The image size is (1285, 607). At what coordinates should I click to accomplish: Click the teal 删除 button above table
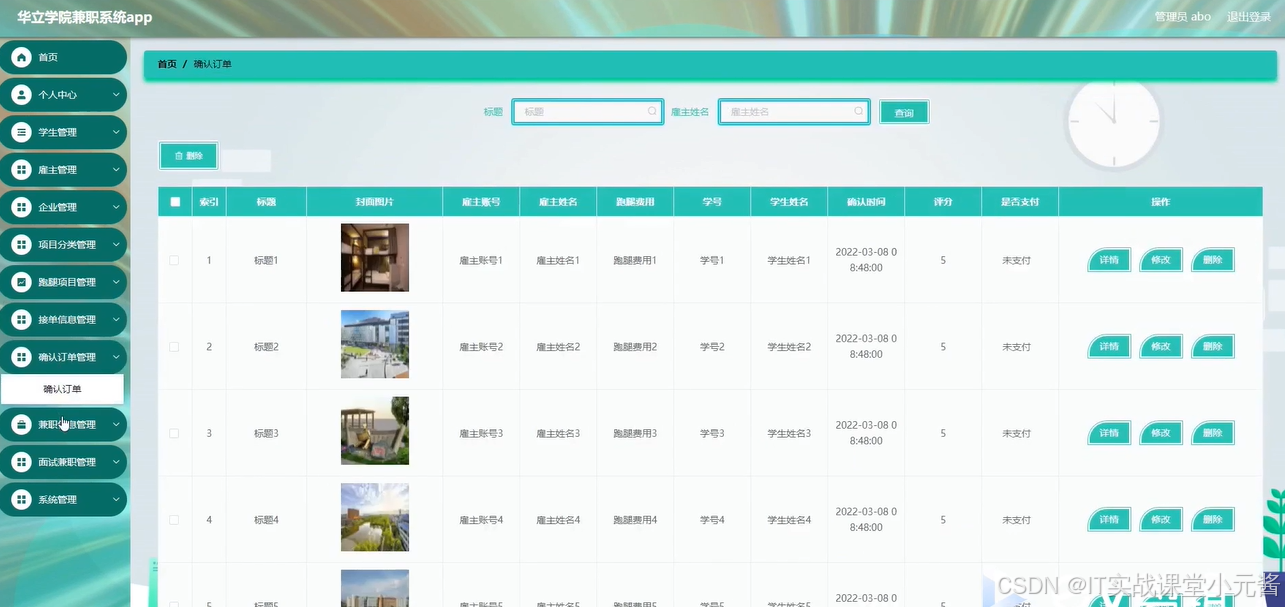point(188,156)
